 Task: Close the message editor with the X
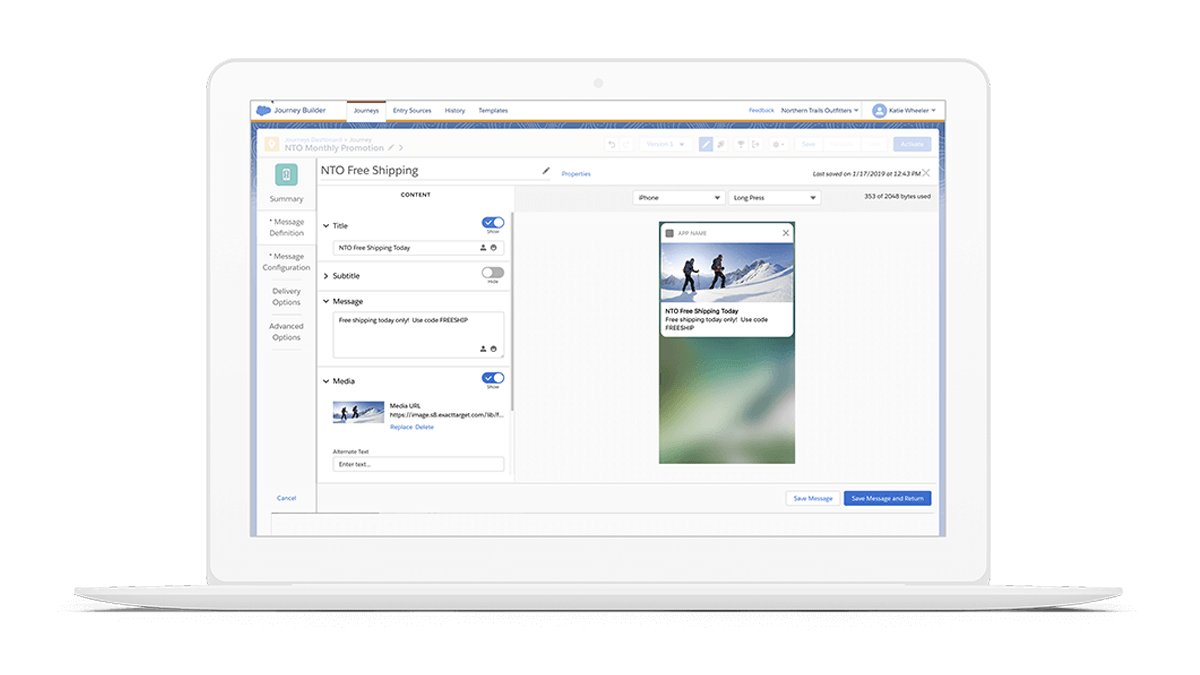coord(925,173)
